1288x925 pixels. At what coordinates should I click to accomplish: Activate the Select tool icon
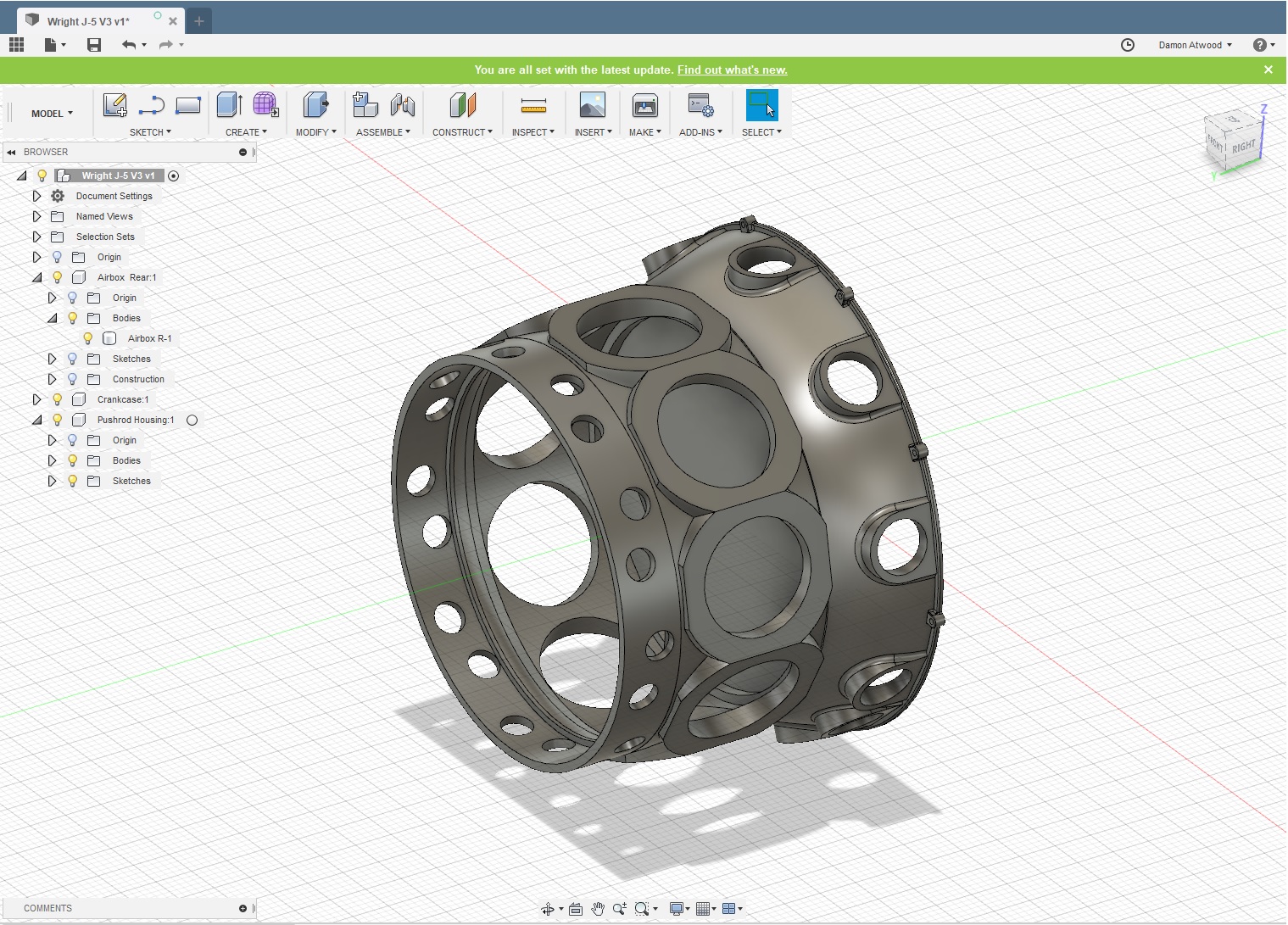click(x=761, y=105)
